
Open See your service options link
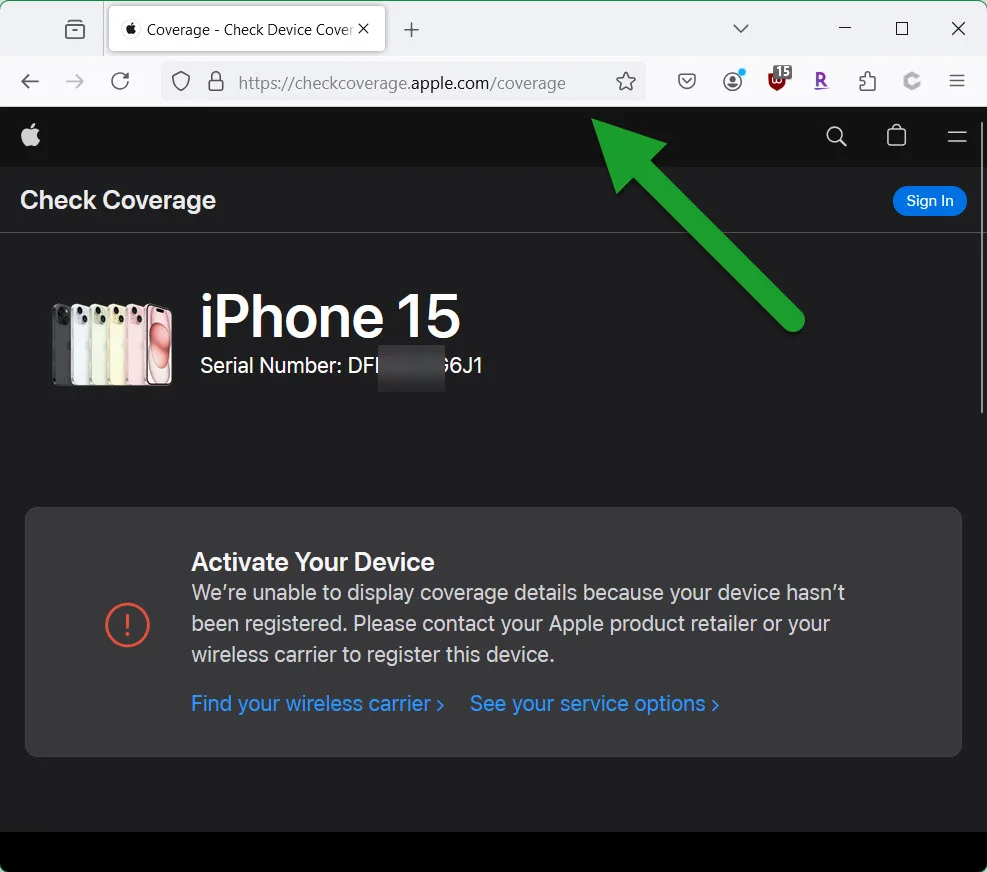(594, 704)
